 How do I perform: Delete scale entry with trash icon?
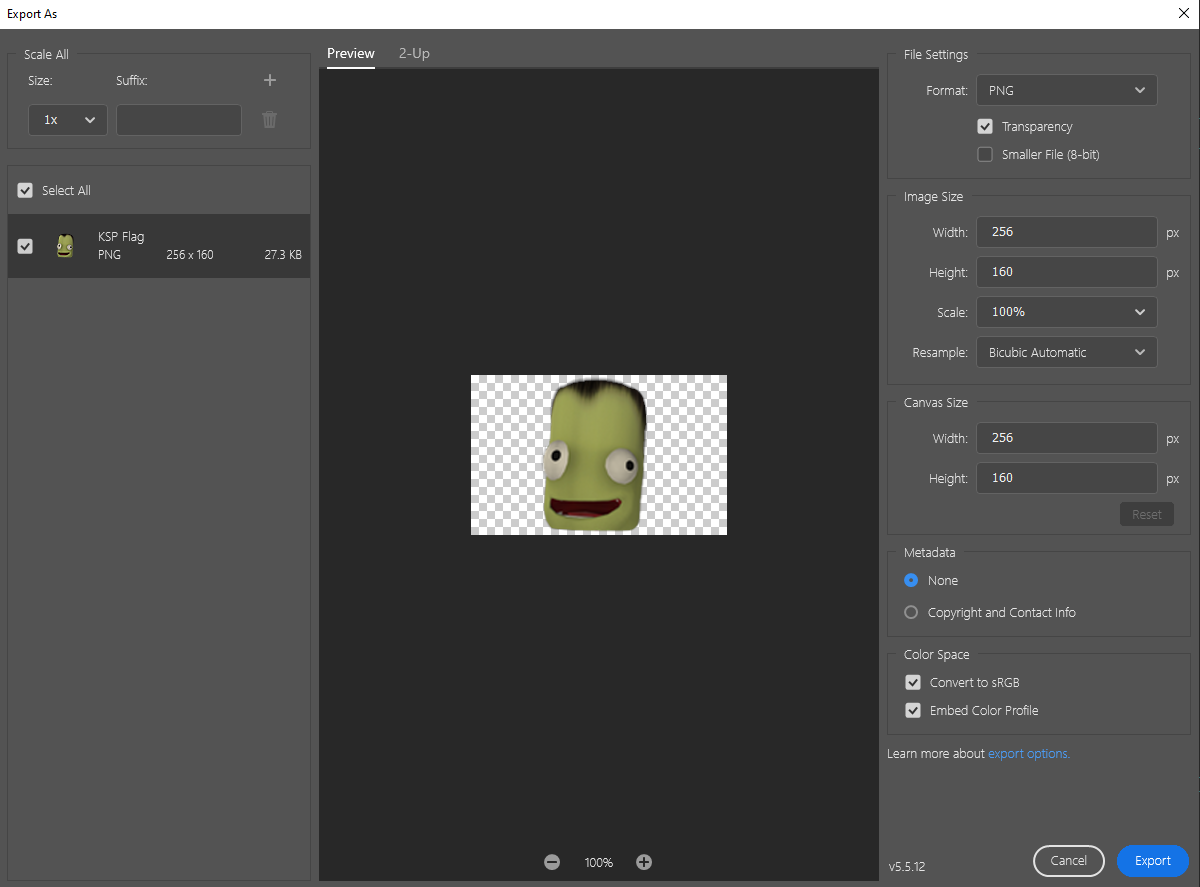[x=269, y=120]
